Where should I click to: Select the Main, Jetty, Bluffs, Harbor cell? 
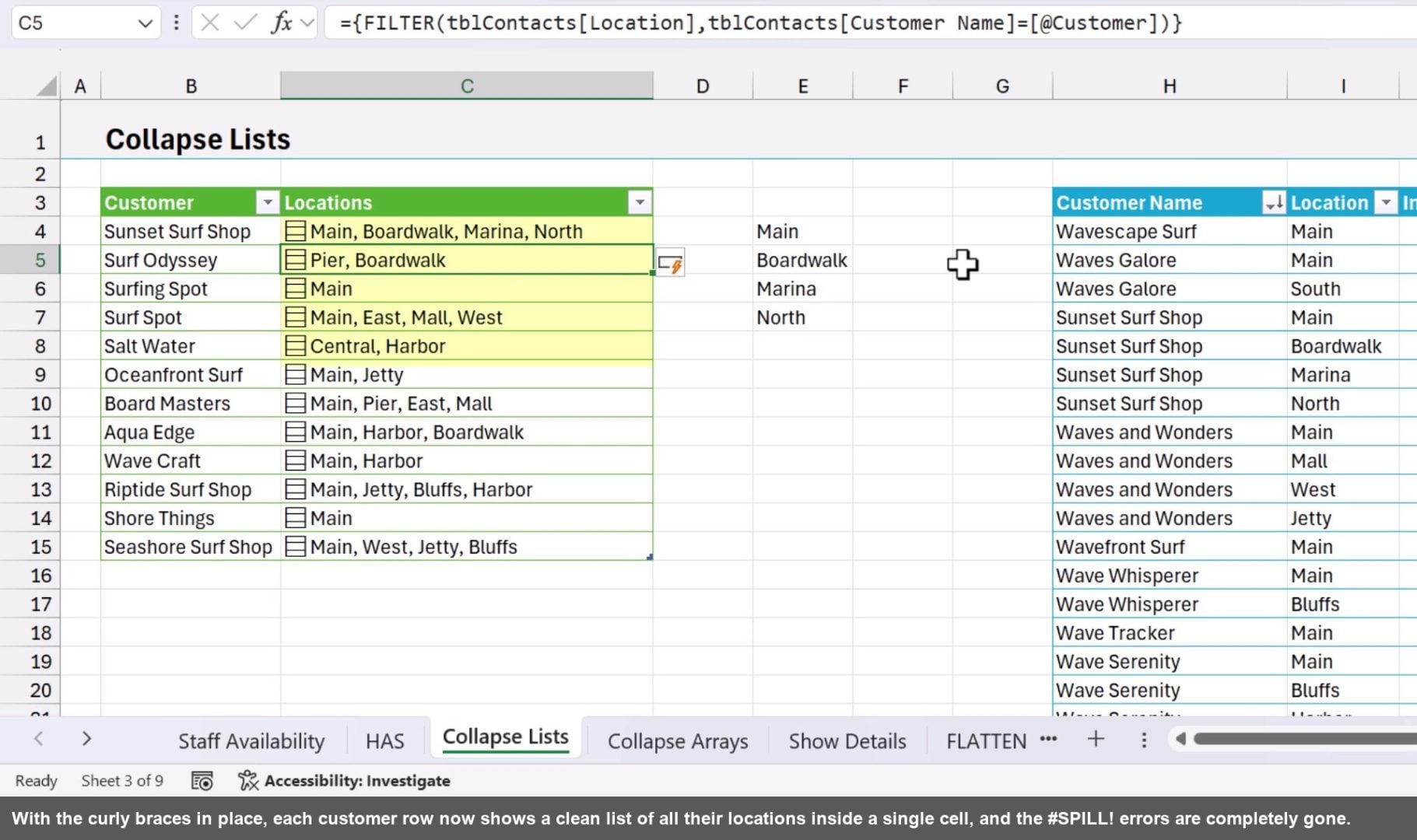click(467, 489)
